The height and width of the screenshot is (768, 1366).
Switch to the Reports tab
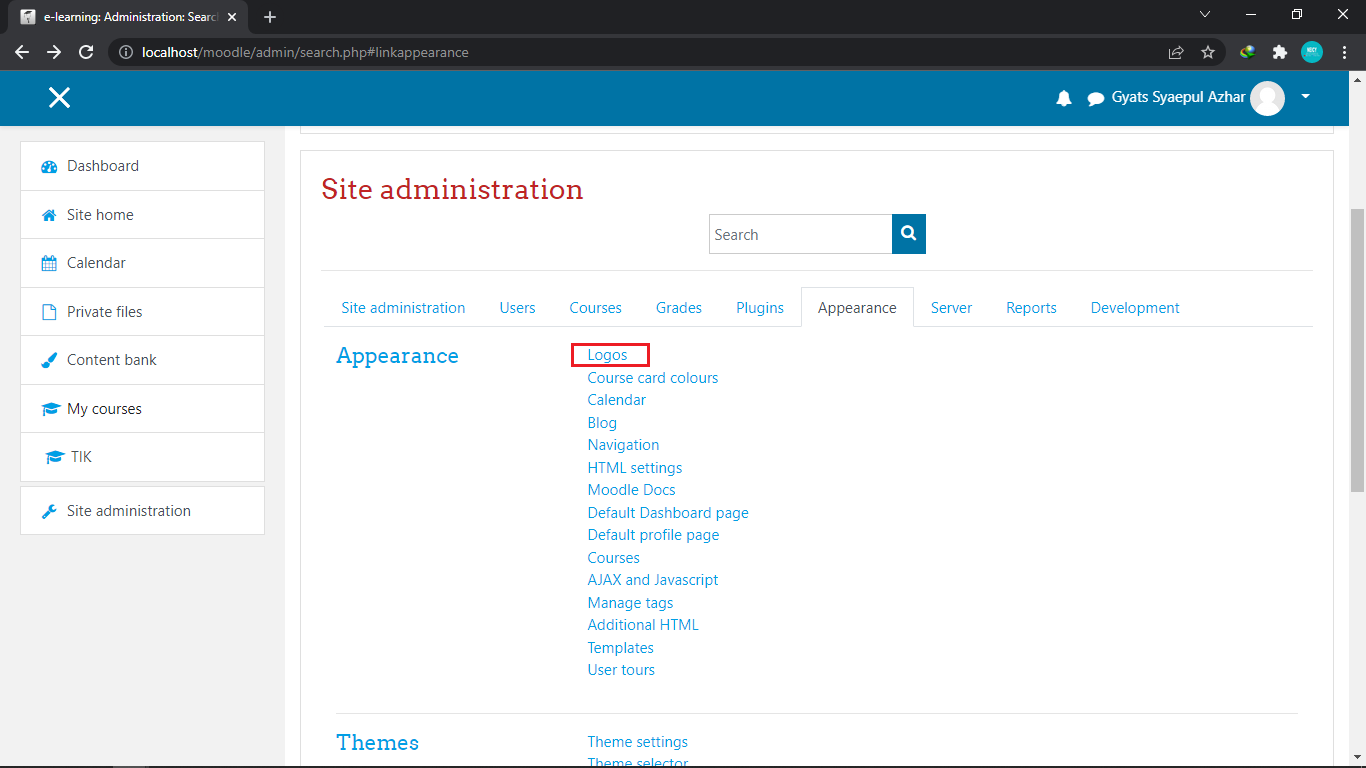[x=1031, y=308]
